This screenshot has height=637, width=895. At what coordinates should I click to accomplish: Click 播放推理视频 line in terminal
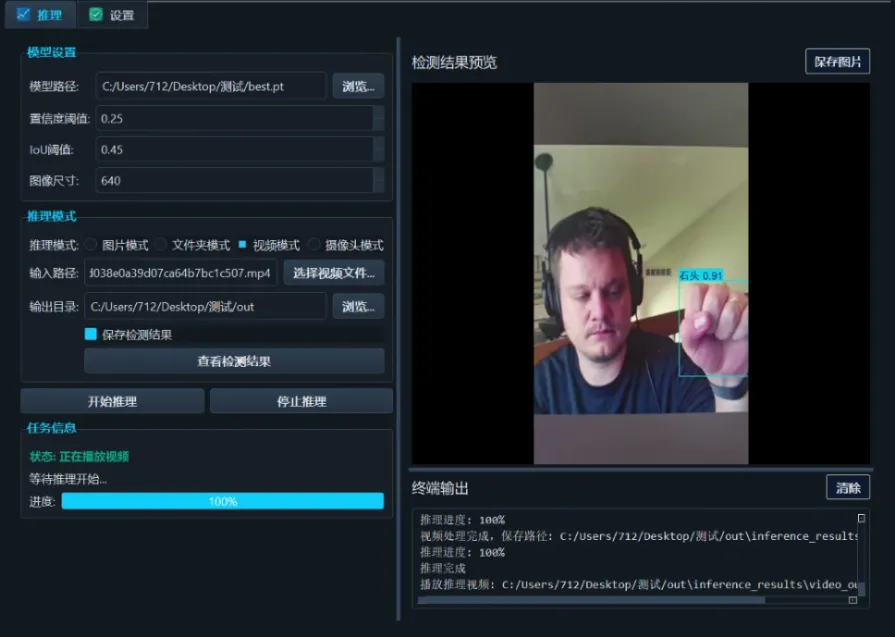[639, 584]
